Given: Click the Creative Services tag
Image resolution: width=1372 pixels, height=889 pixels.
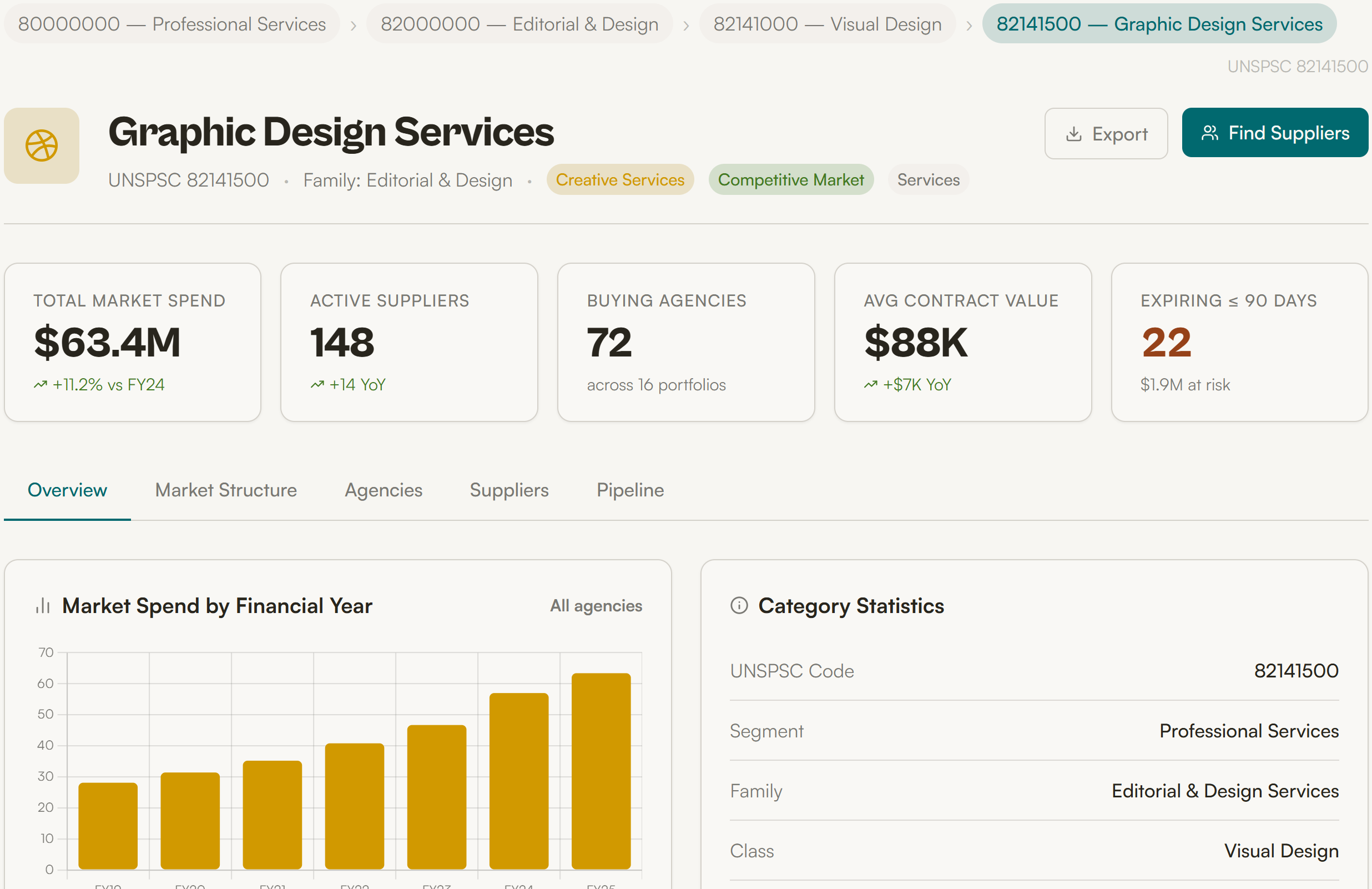Looking at the screenshot, I should coord(620,179).
